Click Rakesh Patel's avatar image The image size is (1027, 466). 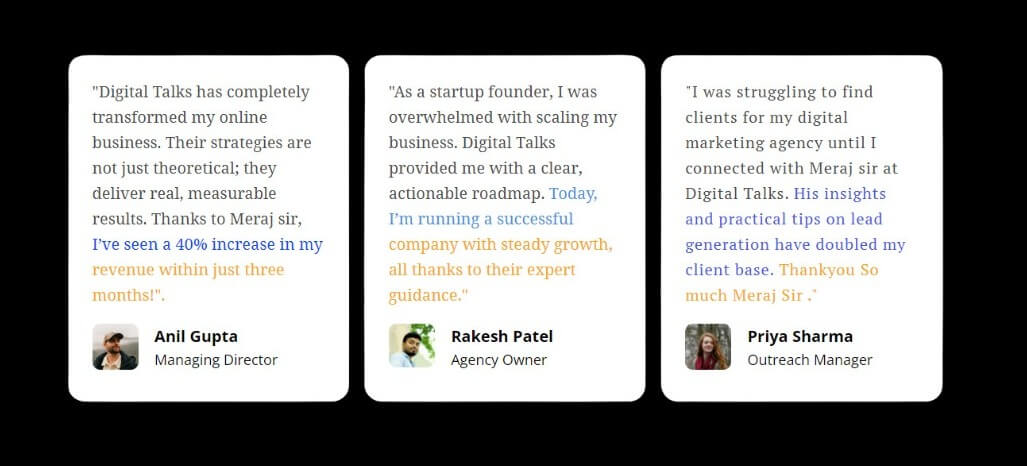411,347
